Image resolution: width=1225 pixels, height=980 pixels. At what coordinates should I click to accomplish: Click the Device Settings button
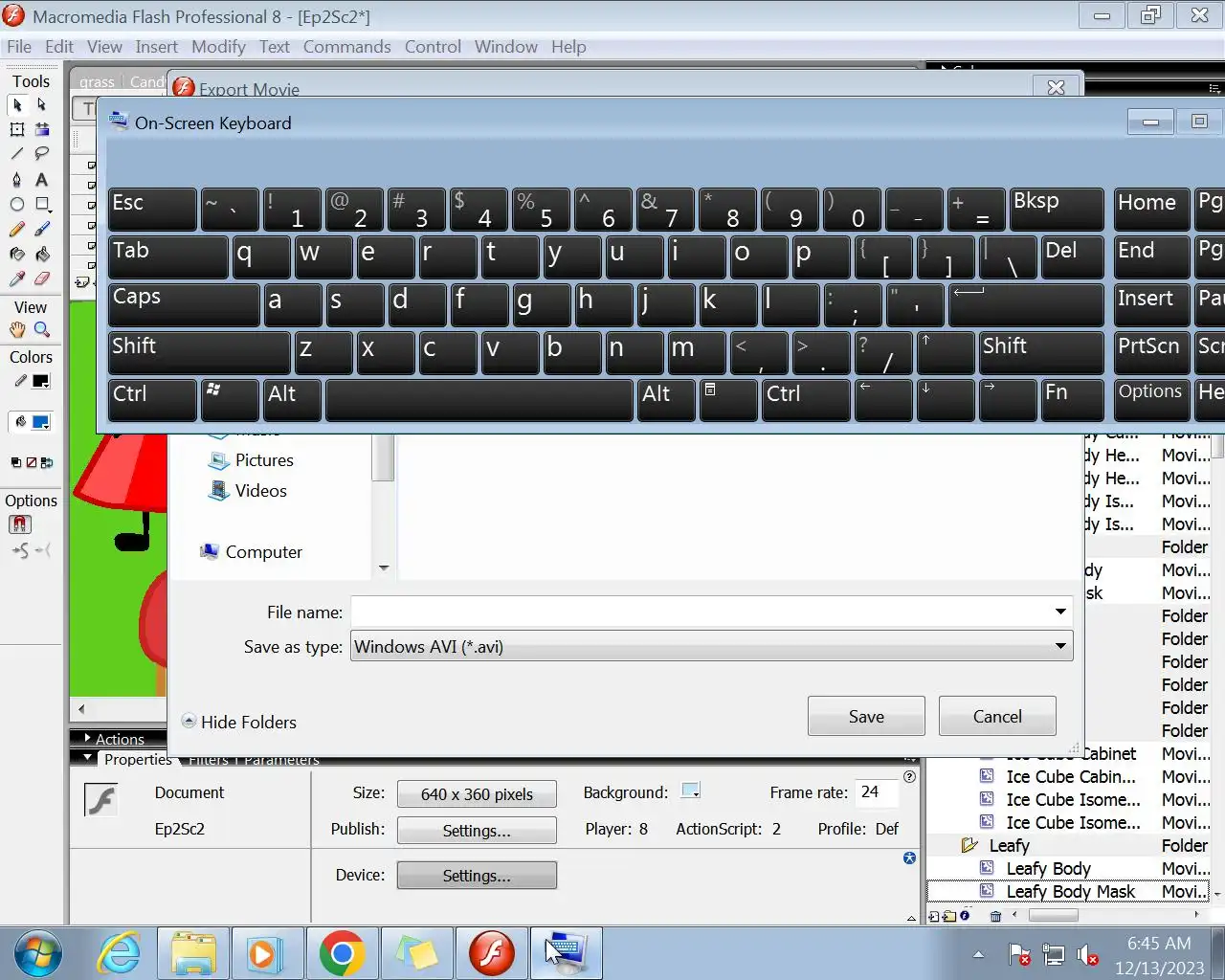click(477, 875)
